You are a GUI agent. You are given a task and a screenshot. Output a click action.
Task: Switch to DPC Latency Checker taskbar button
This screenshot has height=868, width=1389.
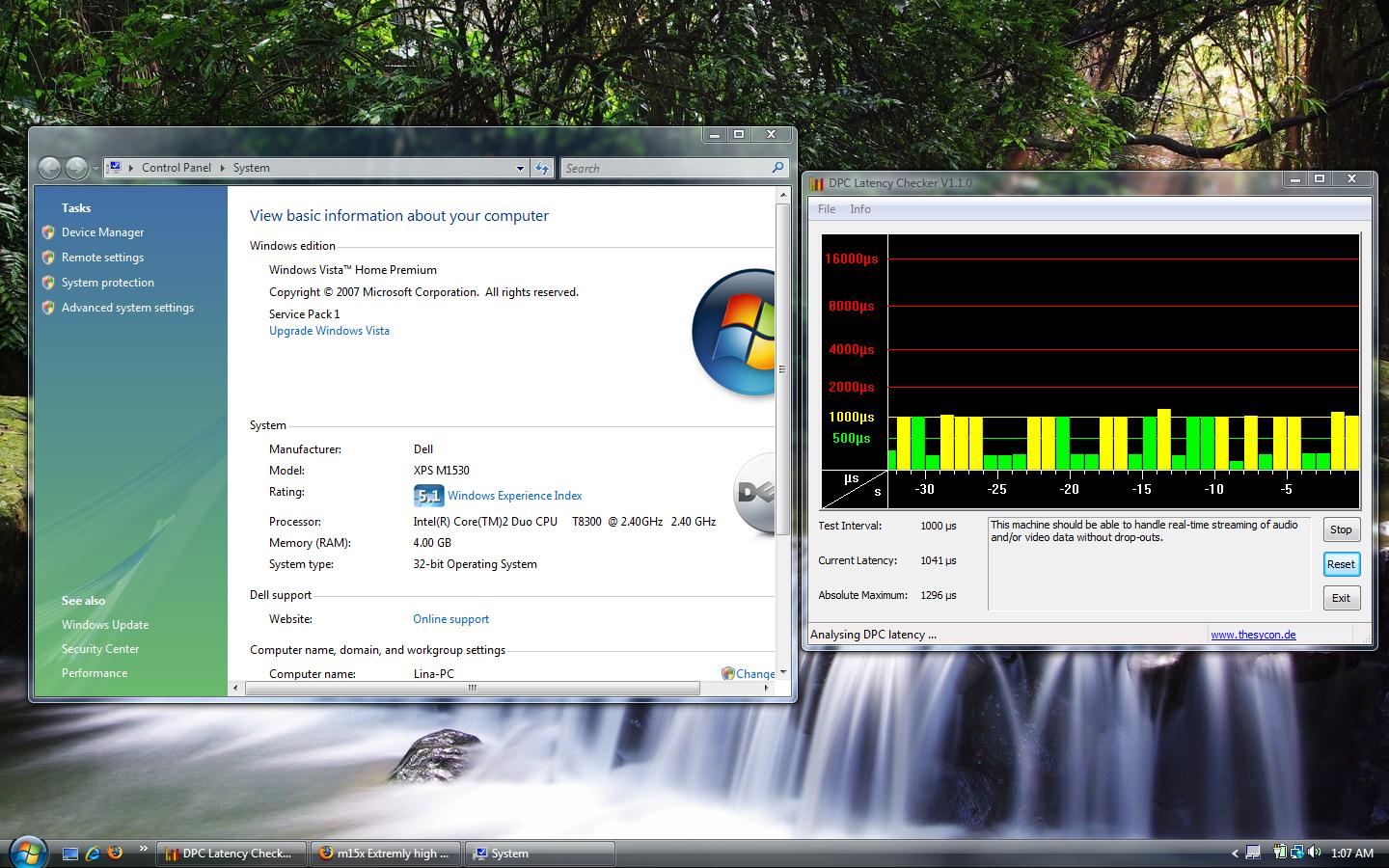[x=230, y=854]
